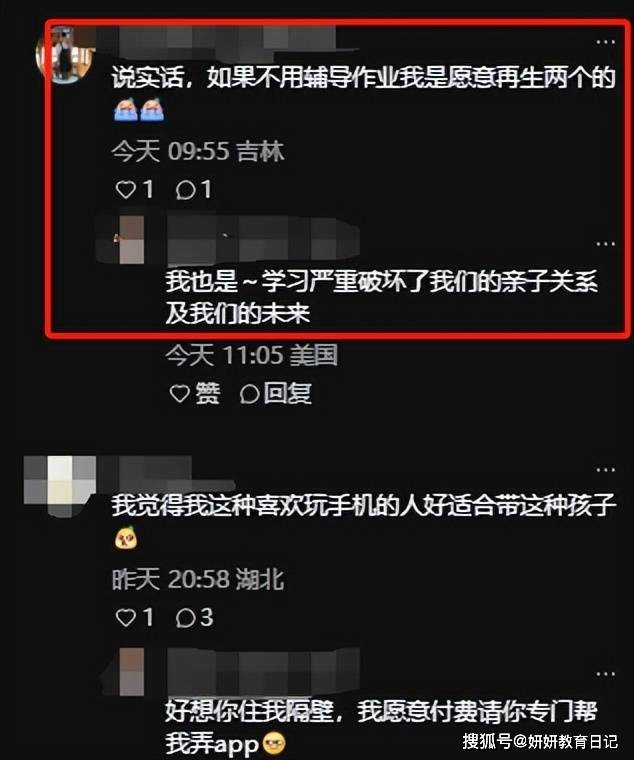This screenshot has width=634, height=760.
Task: Click the 搜狐号@妍妍教育日记 watermark
Action: [539, 742]
